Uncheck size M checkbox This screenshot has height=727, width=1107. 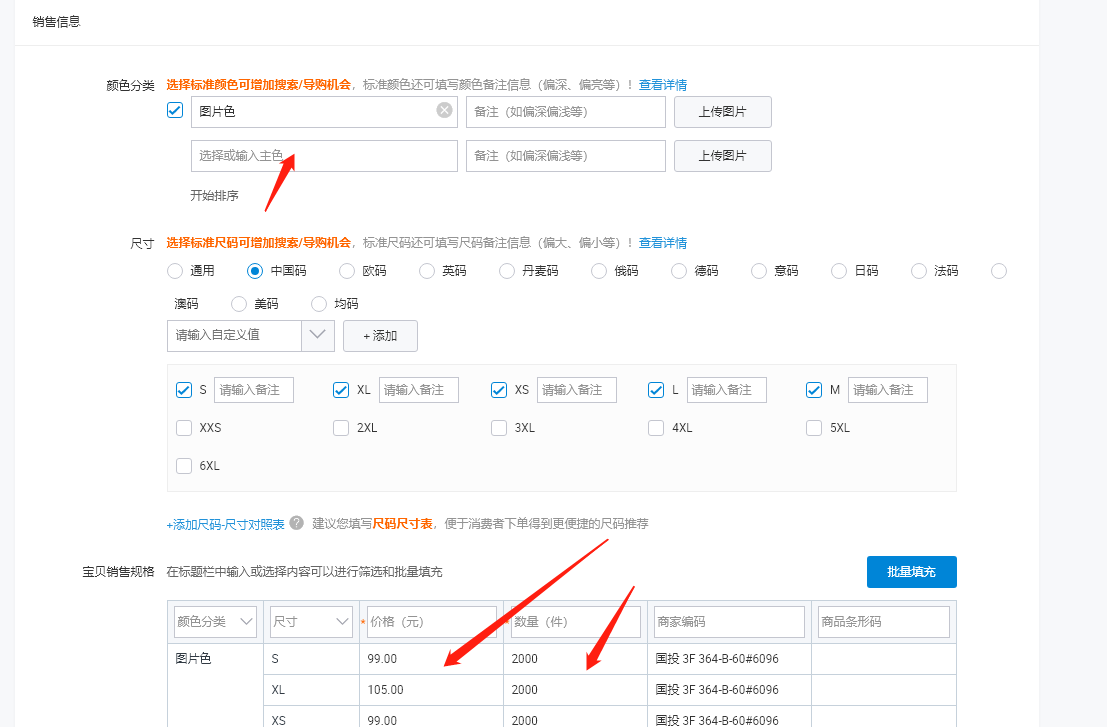[814, 390]
